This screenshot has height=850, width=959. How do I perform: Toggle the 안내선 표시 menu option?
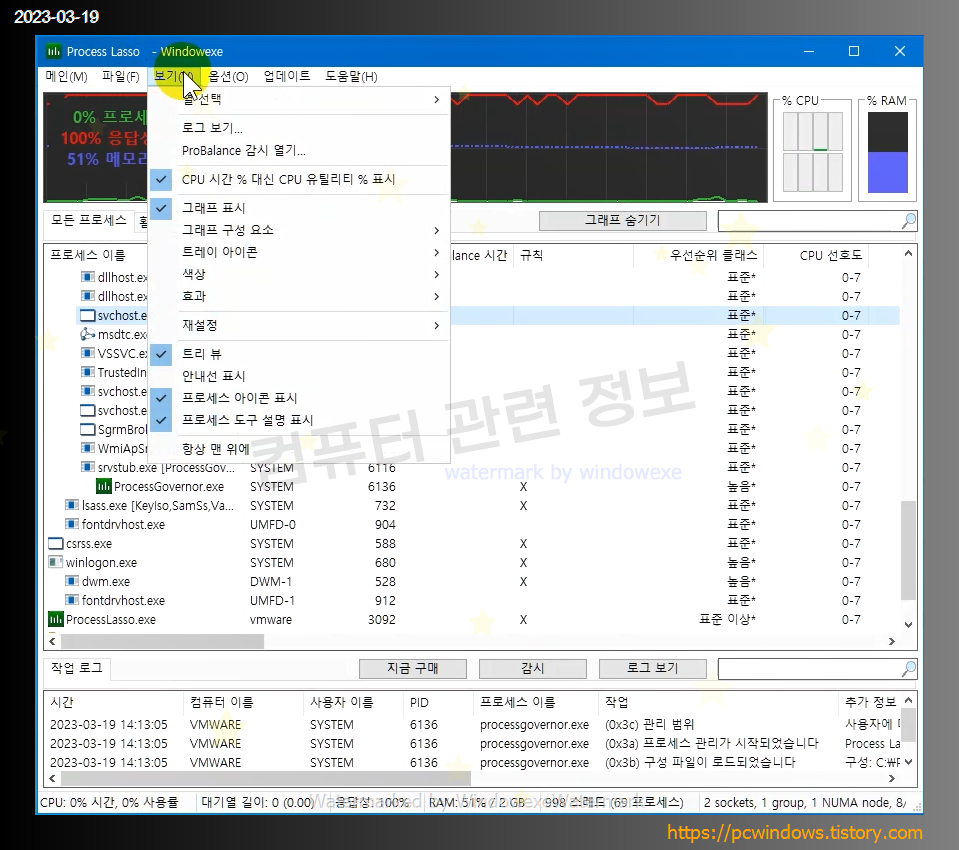click(300, 375)
